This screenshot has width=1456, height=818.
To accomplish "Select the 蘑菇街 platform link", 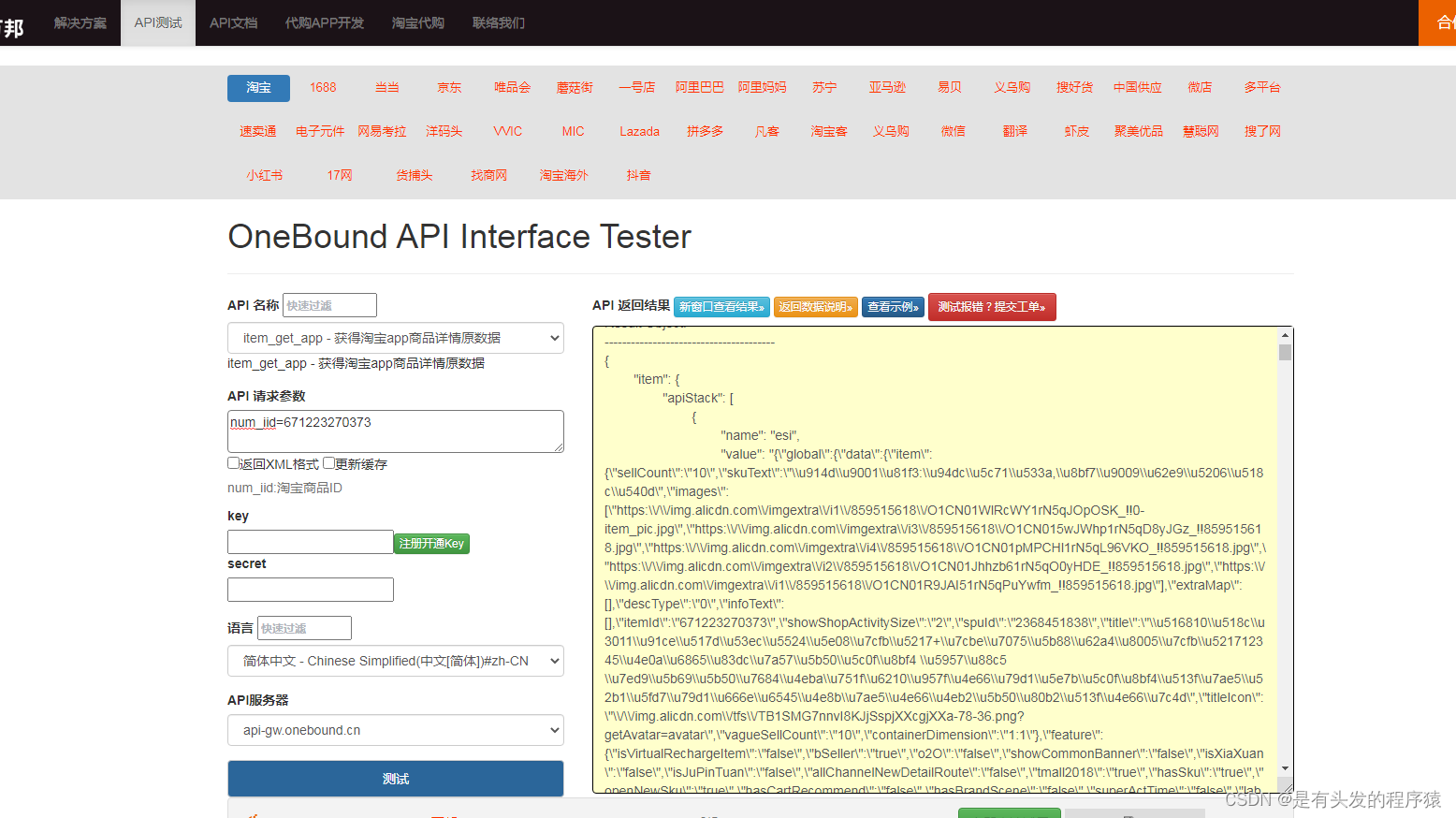I will (575, 88).
